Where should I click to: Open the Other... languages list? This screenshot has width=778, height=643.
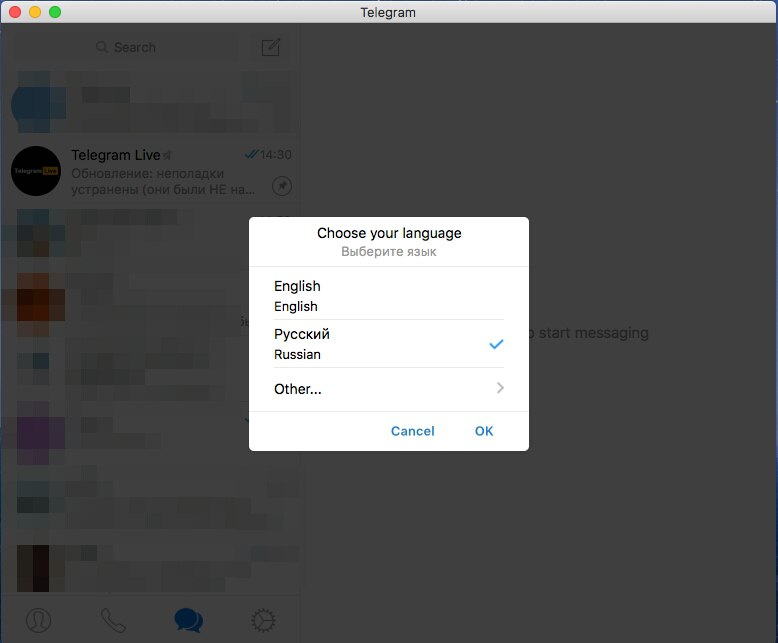pyautogui.click(x=389, y=388)
